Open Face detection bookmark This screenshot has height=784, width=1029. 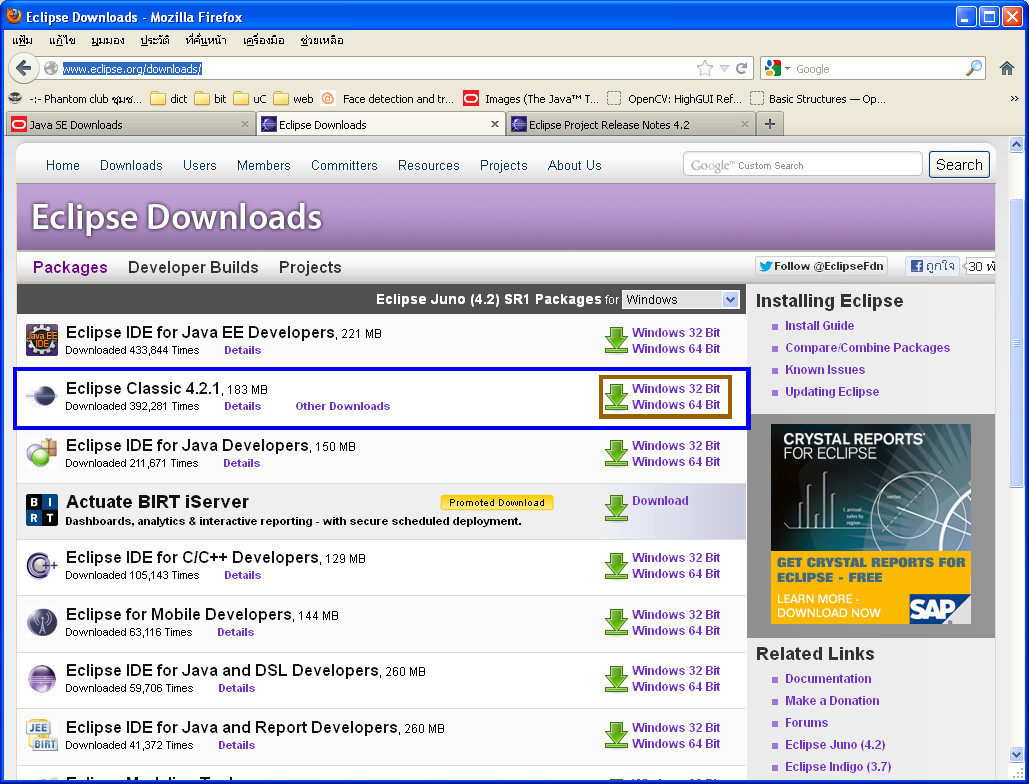388,98
